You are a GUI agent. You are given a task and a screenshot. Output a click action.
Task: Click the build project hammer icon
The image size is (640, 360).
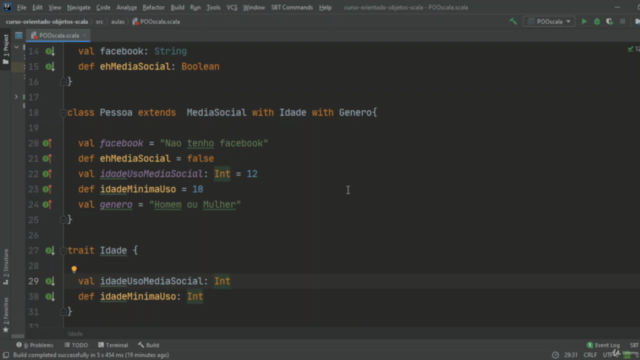(513, 21)
